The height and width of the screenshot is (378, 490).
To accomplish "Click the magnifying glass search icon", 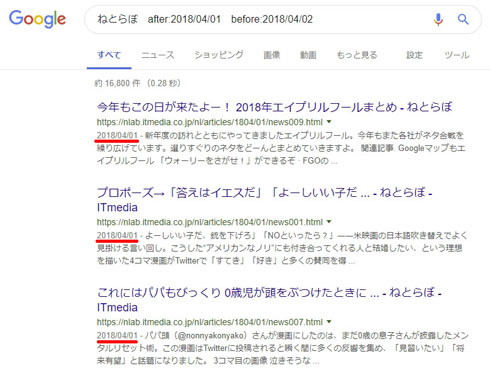I will pyautogui.click(x=463, y=19).
